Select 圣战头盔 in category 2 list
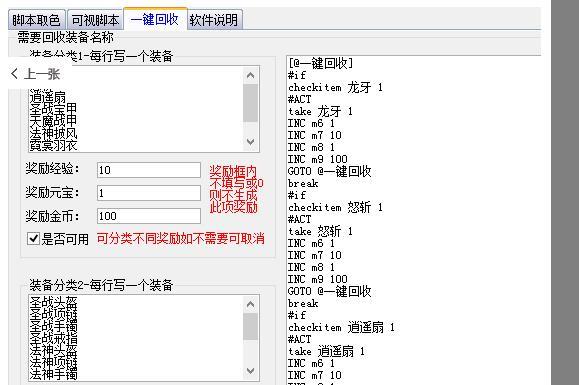This screenshot has width=579, height=385. (x=53, y=302)
